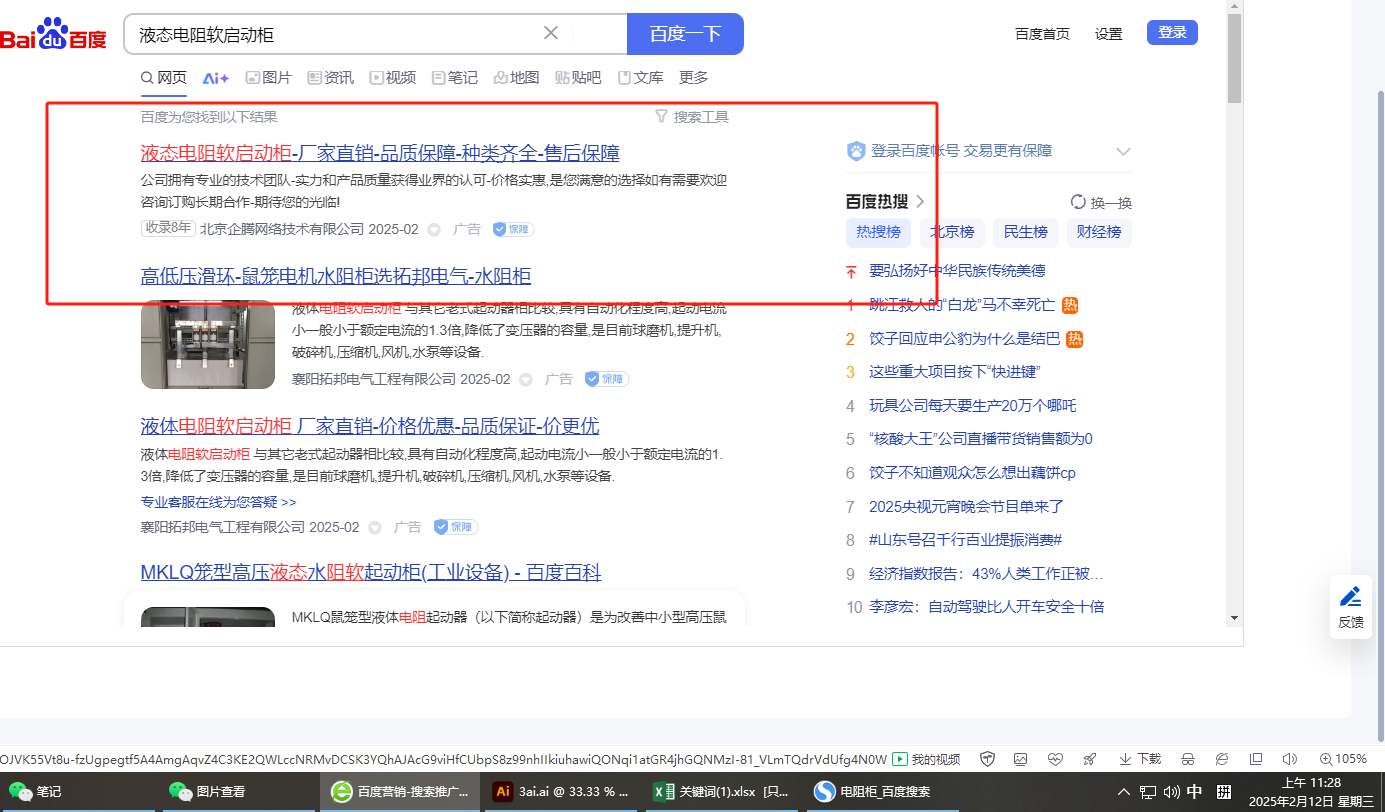Viewport: 1385px width, 812px height.
Task: Open the shield security icon in the status bar
Action: [987, 759]
